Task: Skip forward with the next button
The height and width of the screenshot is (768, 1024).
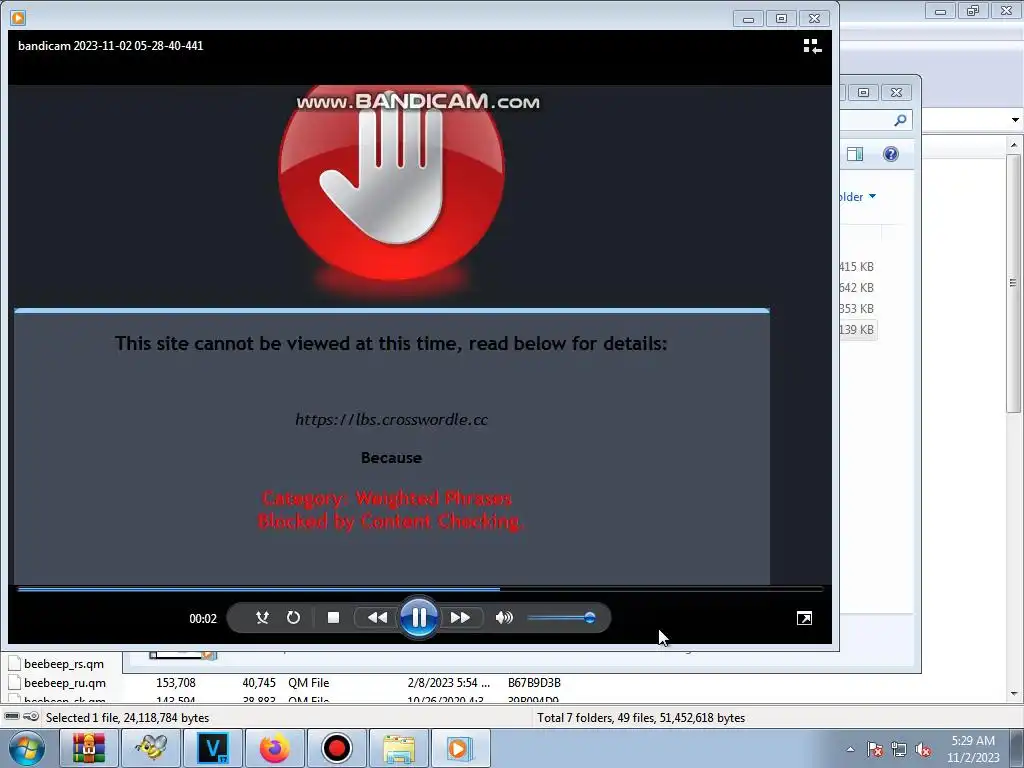Action: point(460,617)
